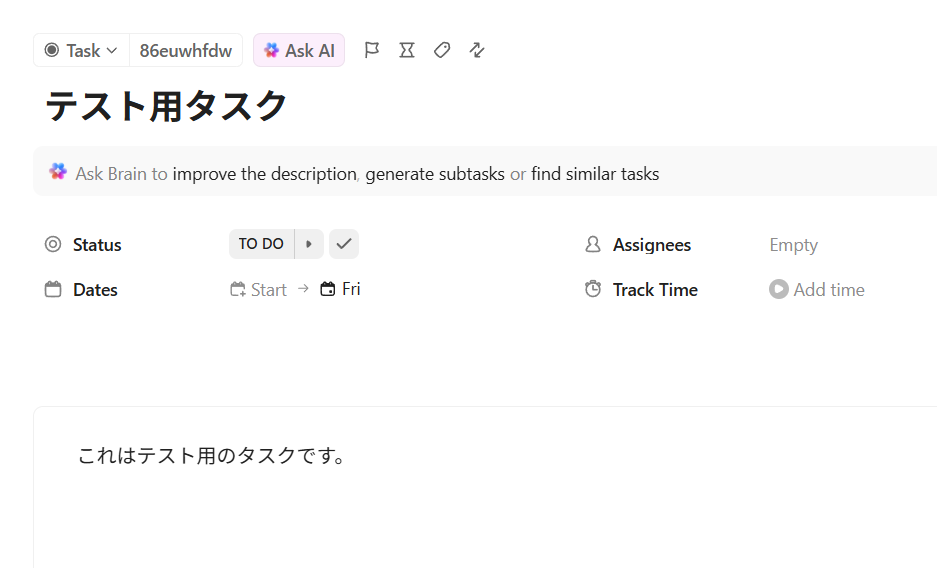The width and height of the screenshot is (937, 568).
Task: Click the Empty assignees field
Action: point(793,245)
